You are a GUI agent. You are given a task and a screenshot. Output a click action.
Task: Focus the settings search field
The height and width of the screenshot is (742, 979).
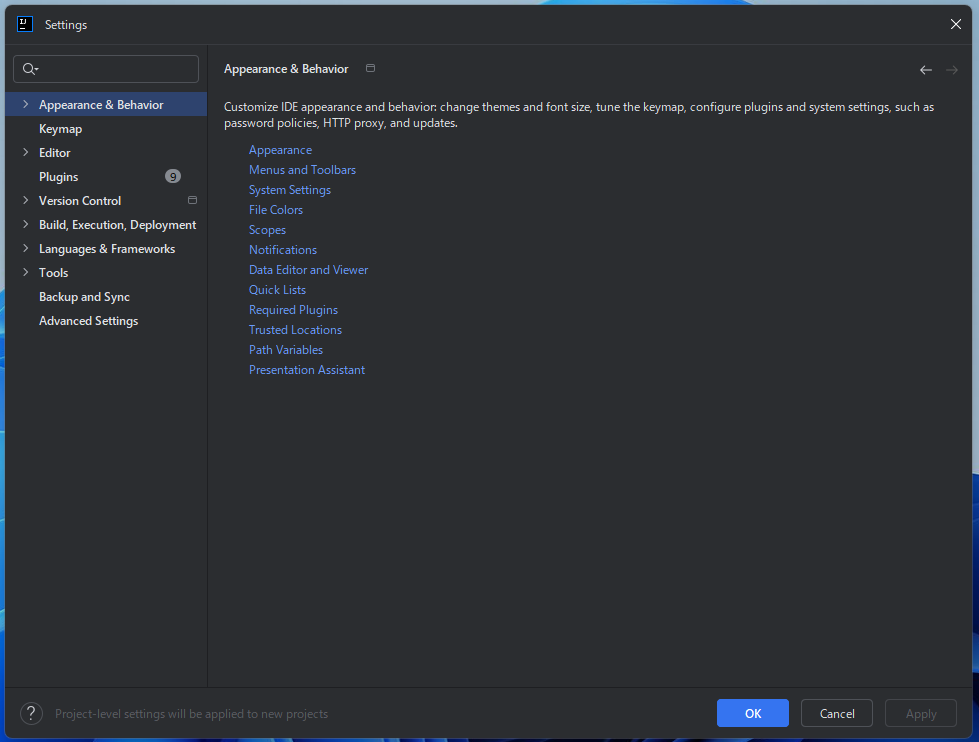pos(115,69)
